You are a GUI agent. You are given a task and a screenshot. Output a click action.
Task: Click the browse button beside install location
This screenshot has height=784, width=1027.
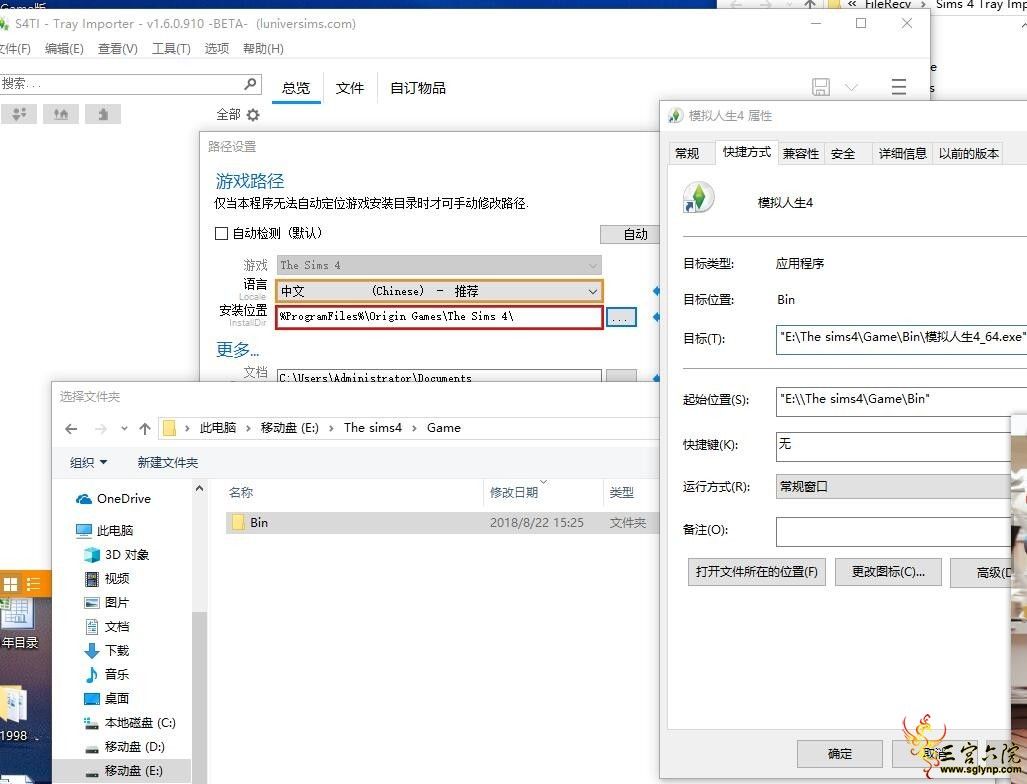pyautogui.click(x=621, y=317)
